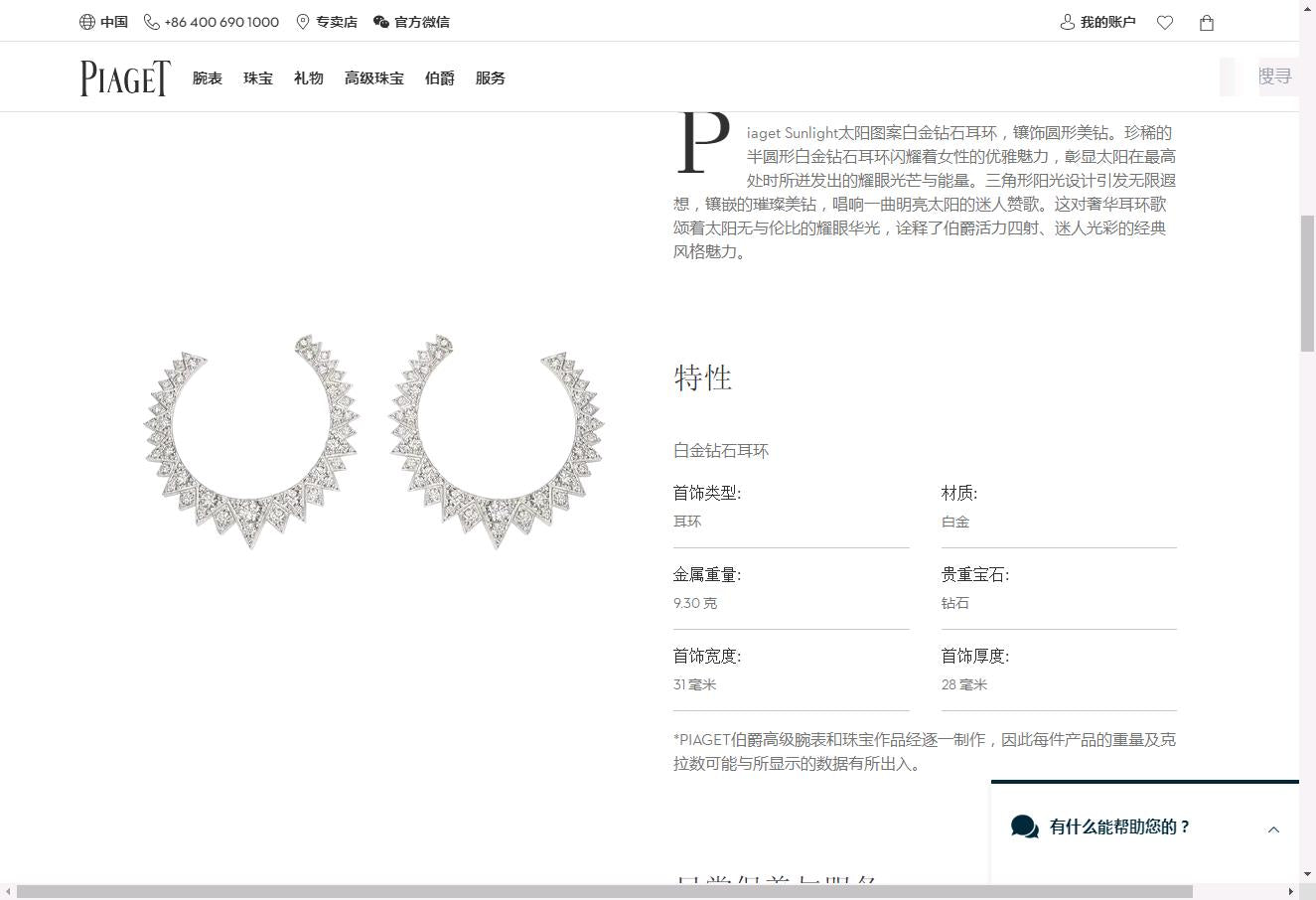Screen dimensions: 1316x900
Task: Click the location pin store icon
Action: 303,22
